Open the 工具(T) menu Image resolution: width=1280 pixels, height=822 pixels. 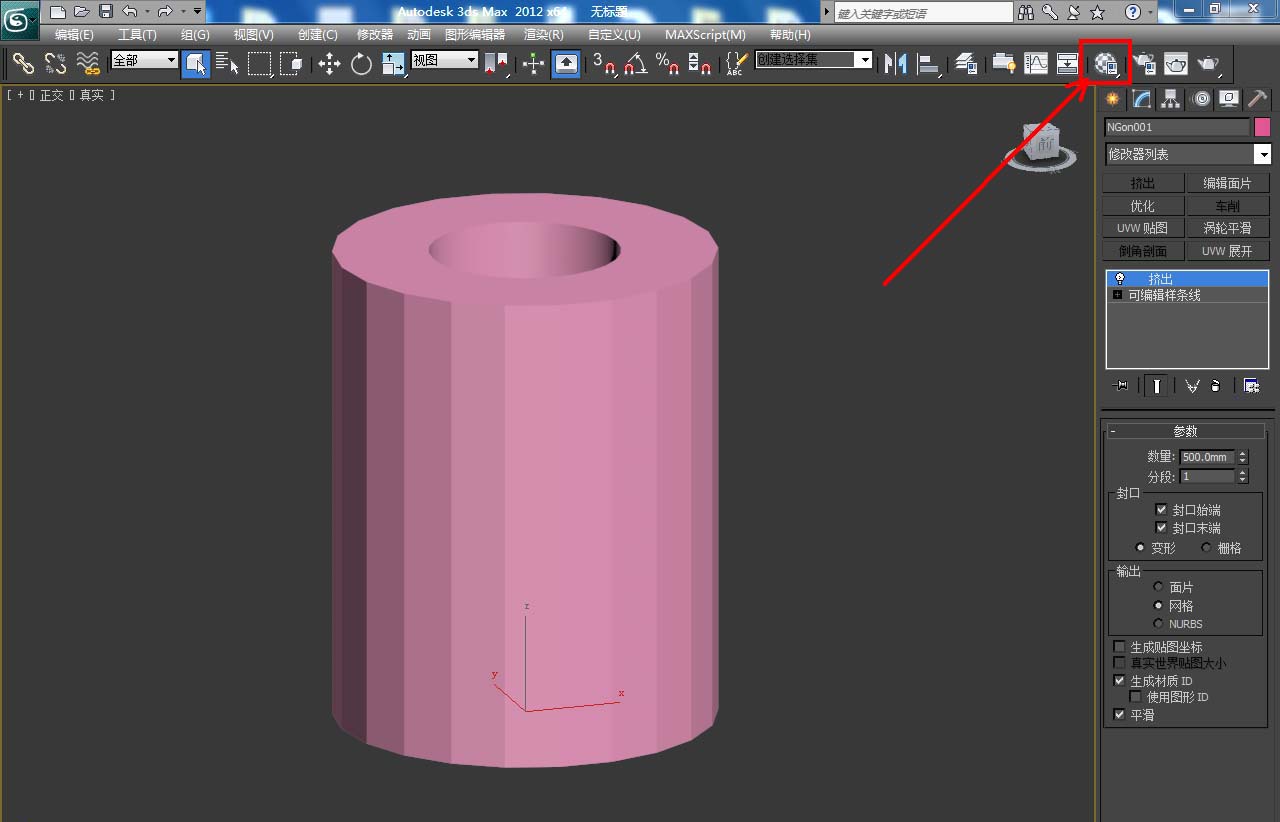[x=137, y=34]
